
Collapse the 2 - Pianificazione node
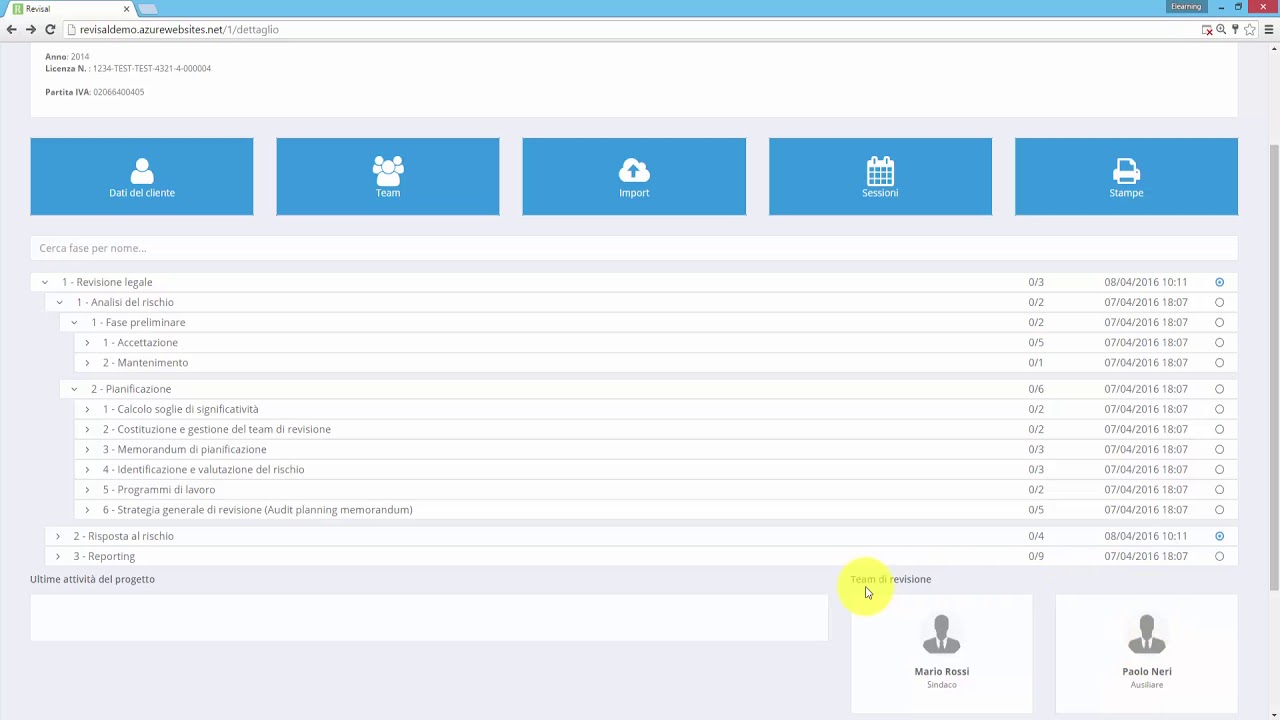point(73,389)
